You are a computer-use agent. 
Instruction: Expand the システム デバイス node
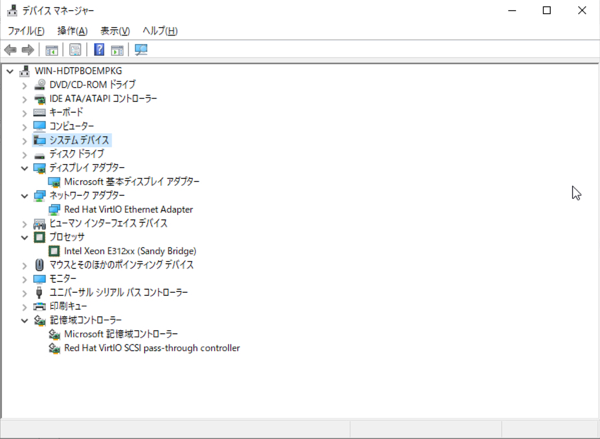24,141
